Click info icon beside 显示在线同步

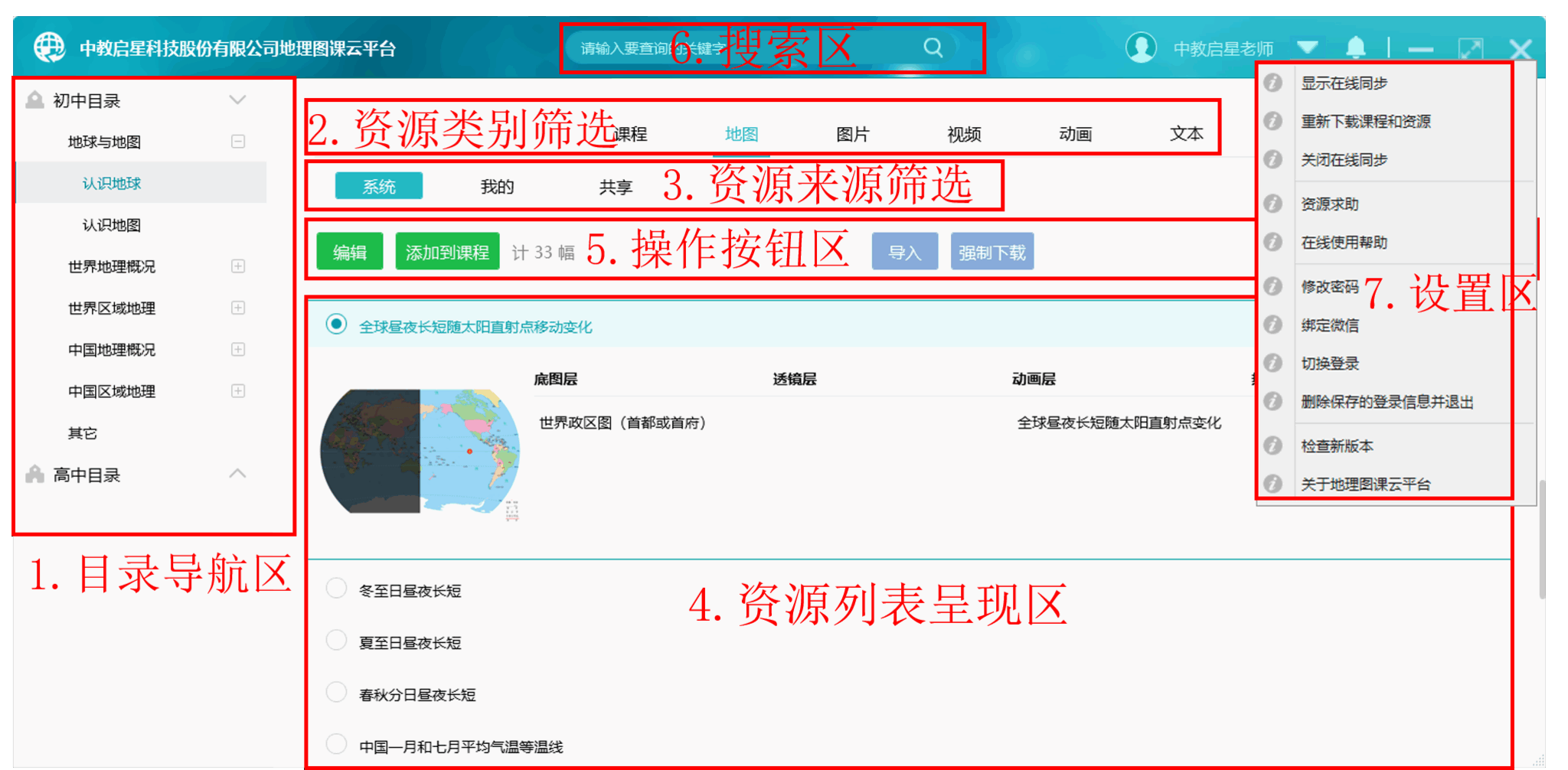coord(1272,83)
